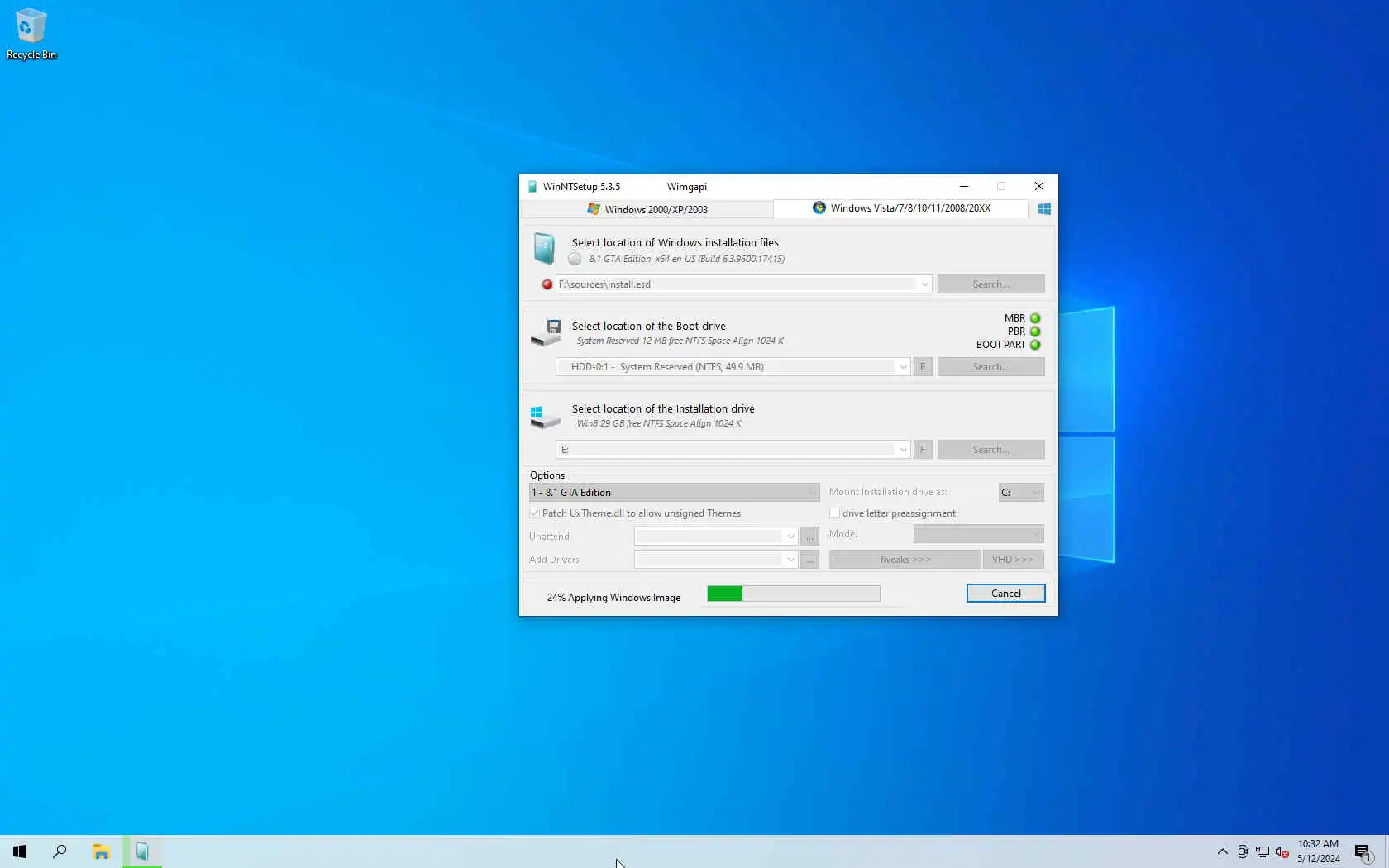This screenshot has width=1389, height=868.
Task: Open the Mode dropdown
Action: pos(979,534)
